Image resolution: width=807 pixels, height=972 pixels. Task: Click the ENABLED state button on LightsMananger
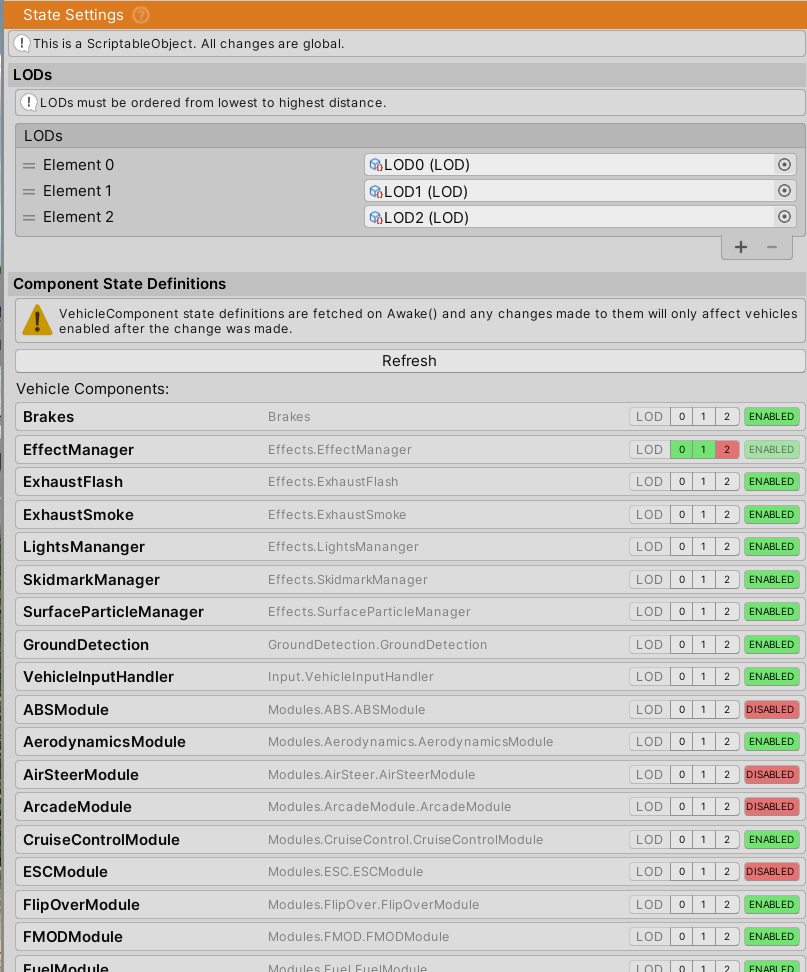point(771,546)
